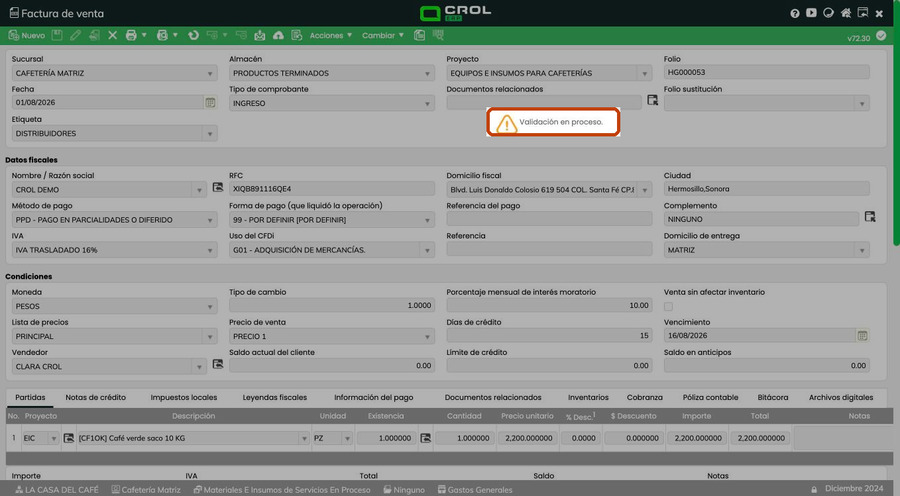
Task: Click Gastos Generales in status bar
Action: (x=475, y=490)
